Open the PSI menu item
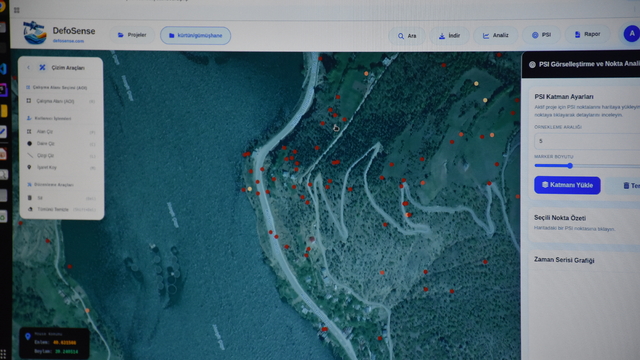This screenshot has width=640, height=360. [x=541, y=35]
